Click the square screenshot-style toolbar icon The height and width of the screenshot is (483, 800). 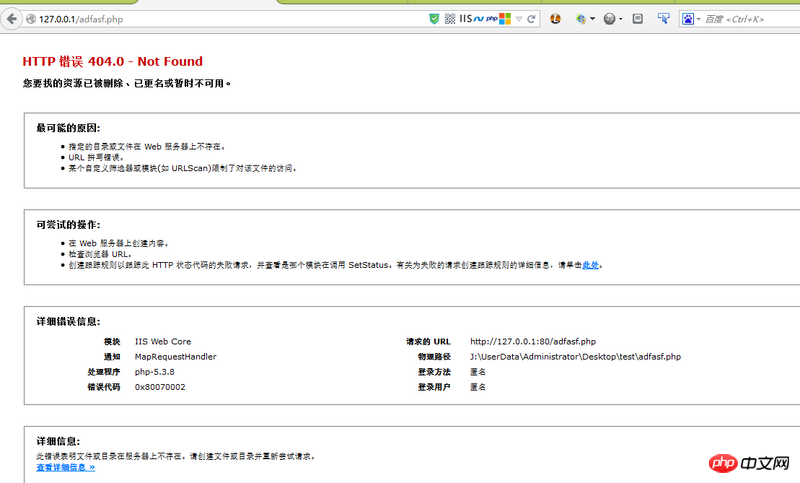(638, 19)
